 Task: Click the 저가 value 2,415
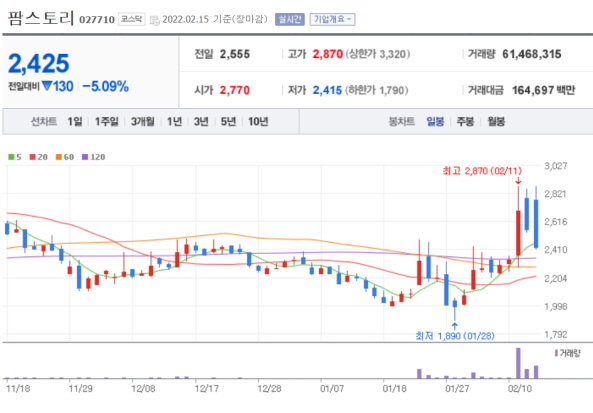pos(327,90)
